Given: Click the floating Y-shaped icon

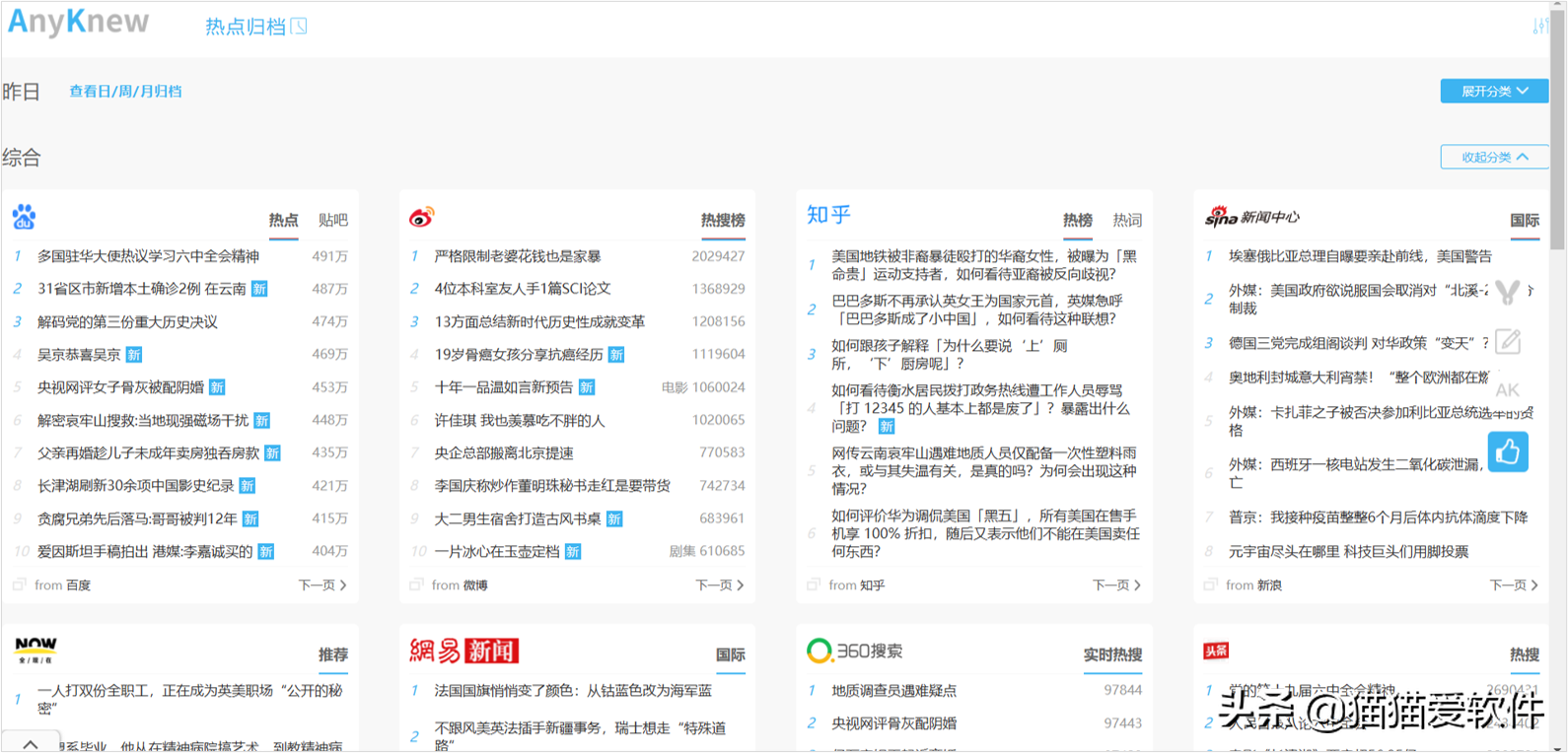Looking at the screenshot, I should coord(1508,293).
